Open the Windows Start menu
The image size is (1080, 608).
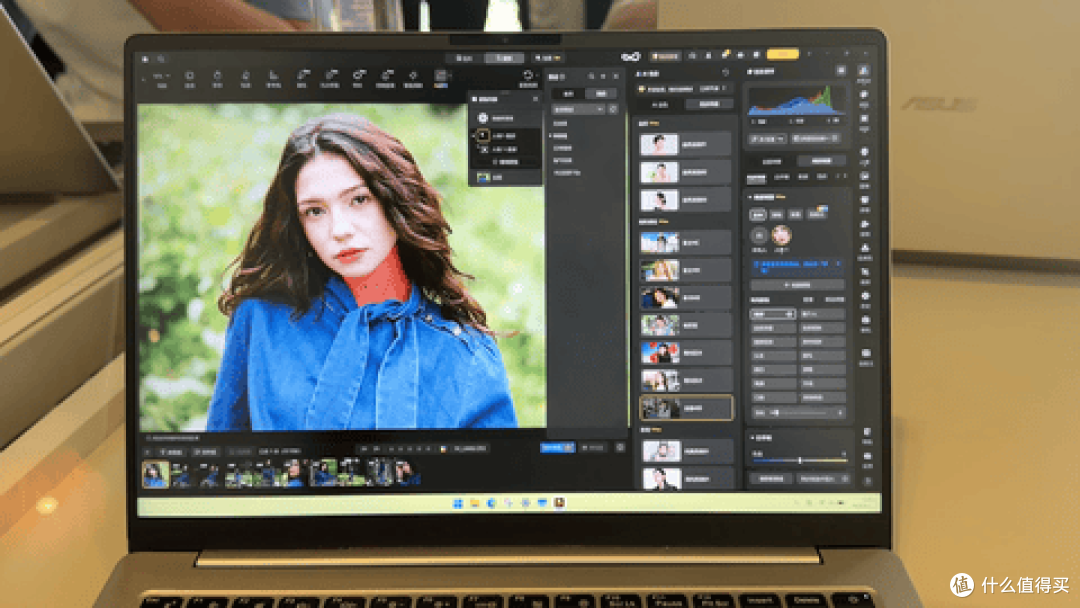(x=457, y=503)
